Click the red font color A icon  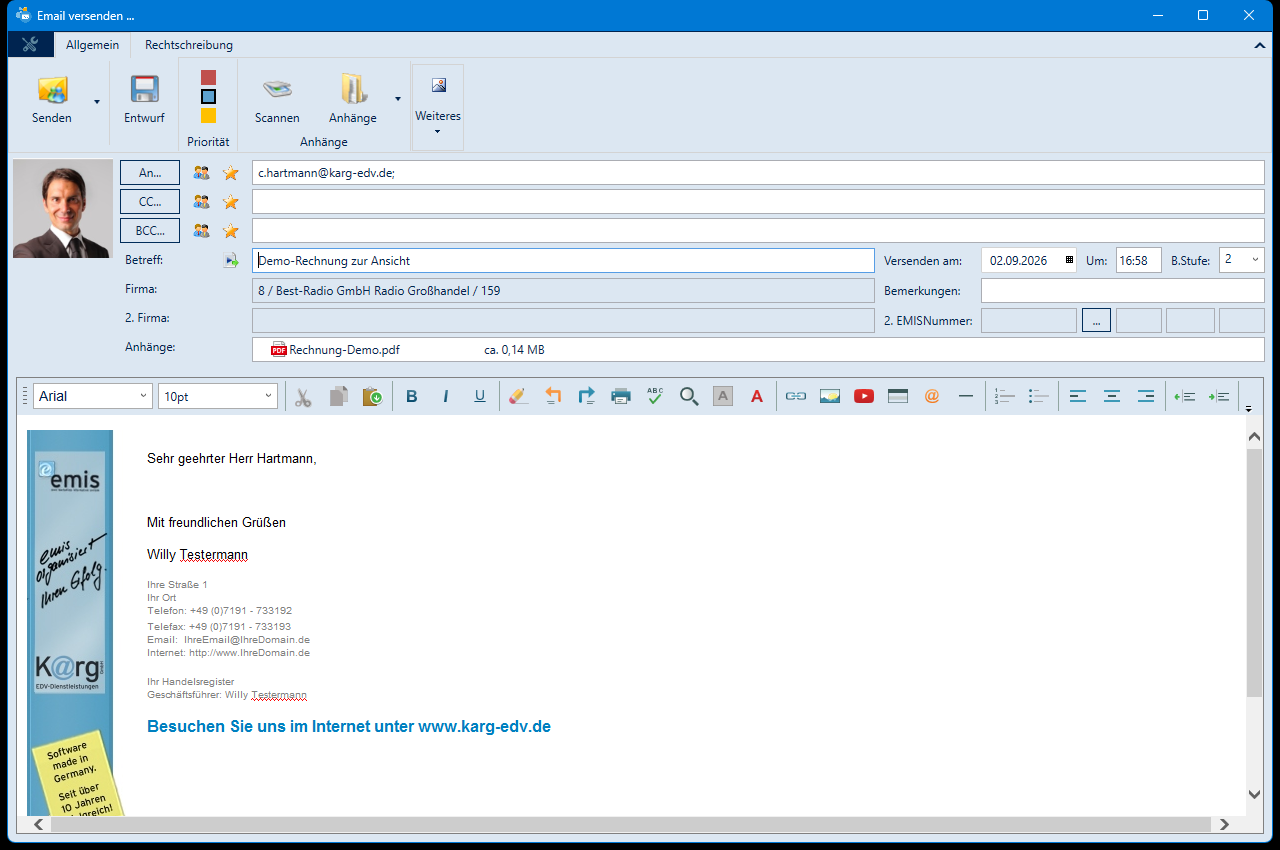pos(757,396)
